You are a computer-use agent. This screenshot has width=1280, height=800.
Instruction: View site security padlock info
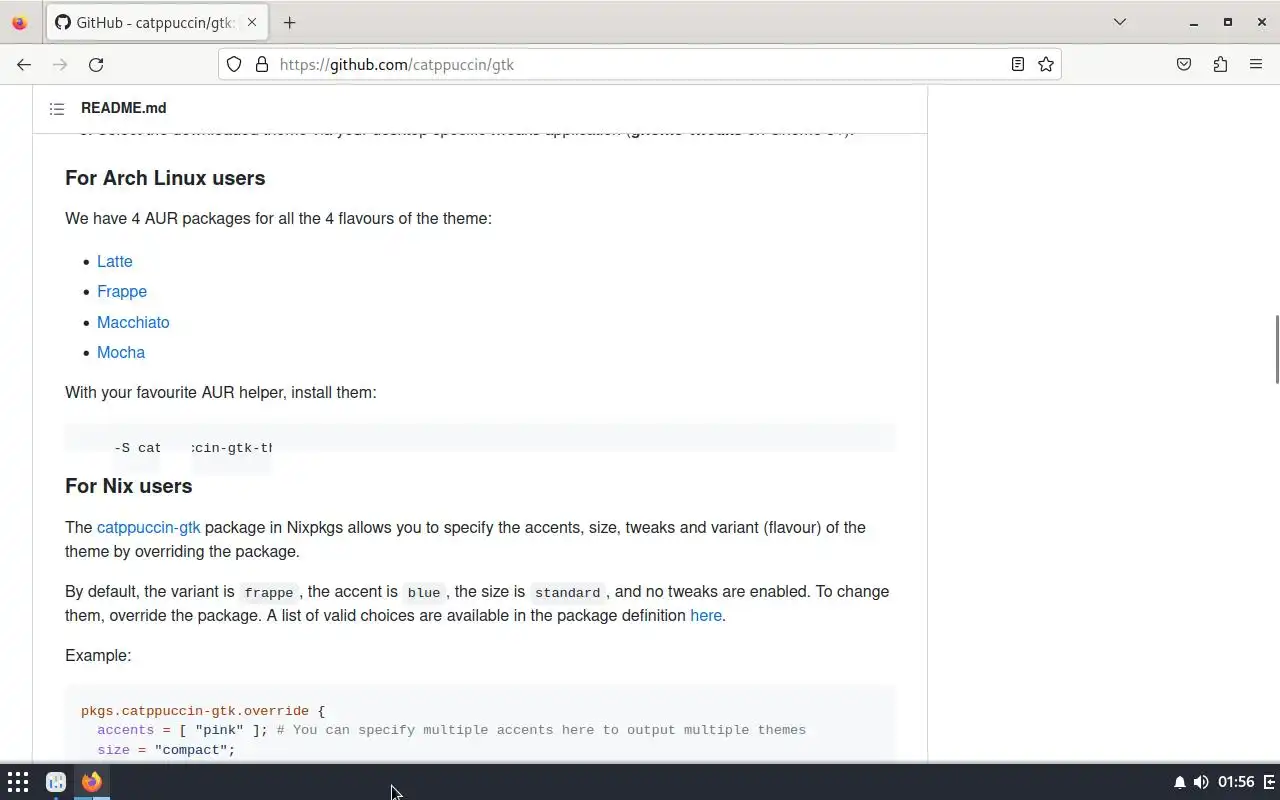pyautogui.click(x=262, y=65)
